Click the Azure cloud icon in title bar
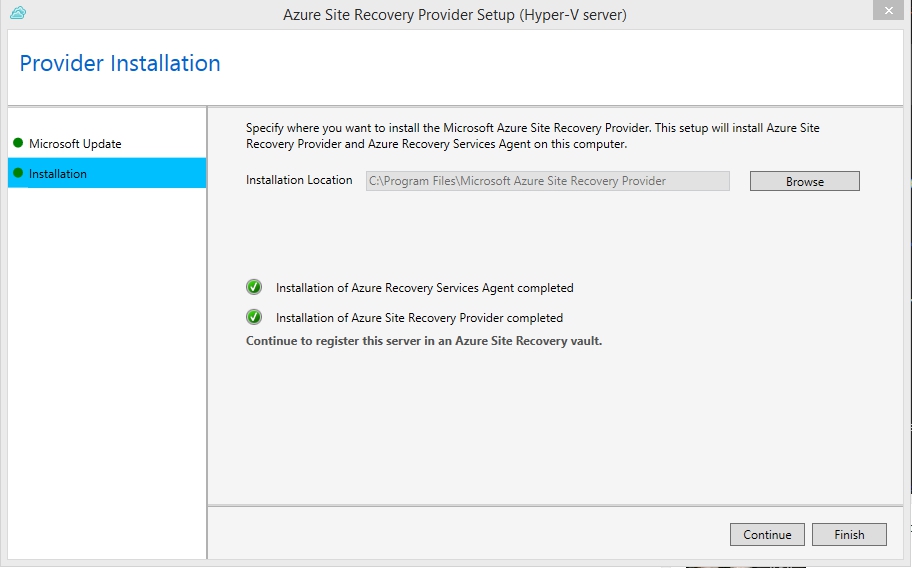Screen dimensions: 912x568 (18, 13)
